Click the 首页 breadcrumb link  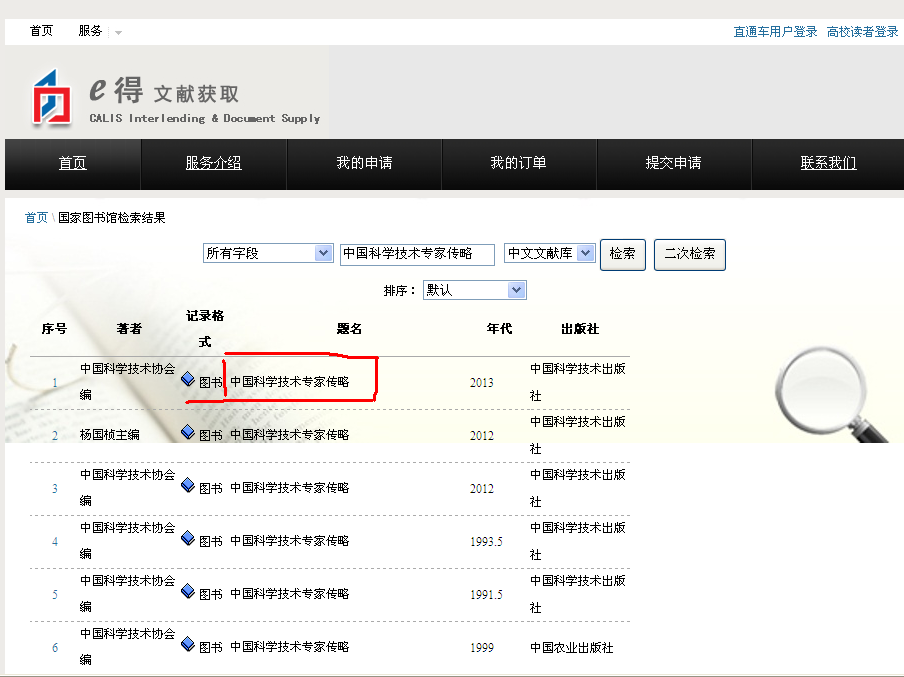click(36, 218)
